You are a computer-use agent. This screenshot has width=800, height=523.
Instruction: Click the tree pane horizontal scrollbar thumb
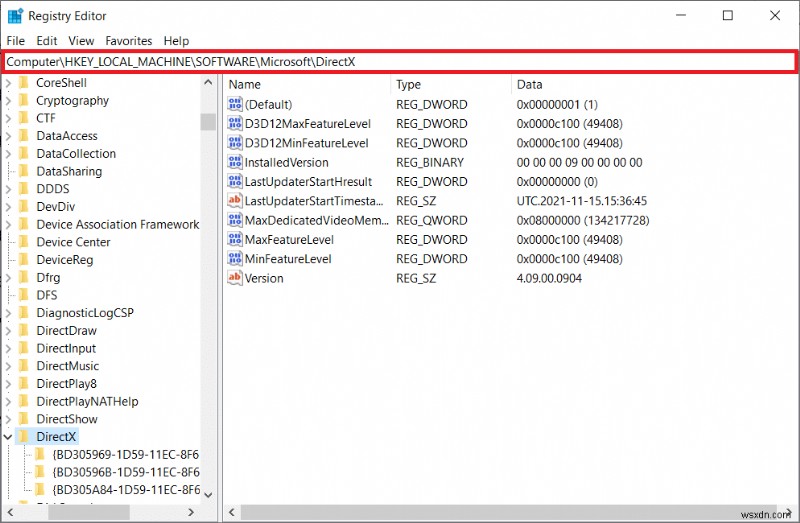coord(89,512)
